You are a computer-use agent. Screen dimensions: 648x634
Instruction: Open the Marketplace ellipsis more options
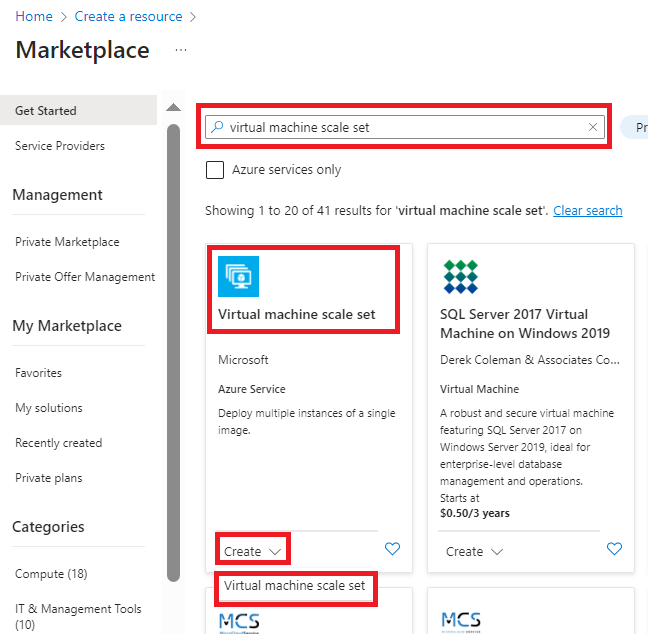tap(181, 50)
